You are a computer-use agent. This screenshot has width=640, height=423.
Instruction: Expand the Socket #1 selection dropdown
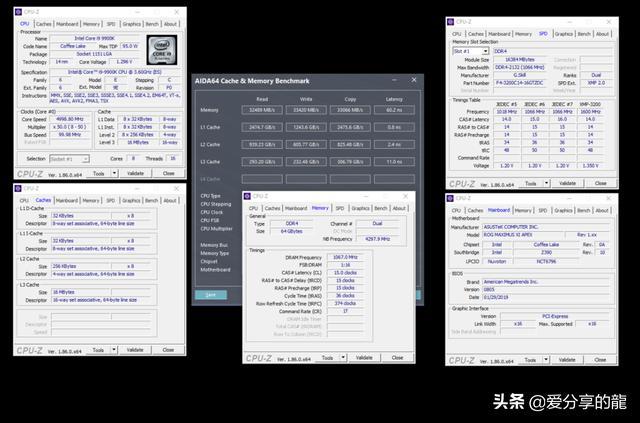pyautogui.click(x=85, y=159)
